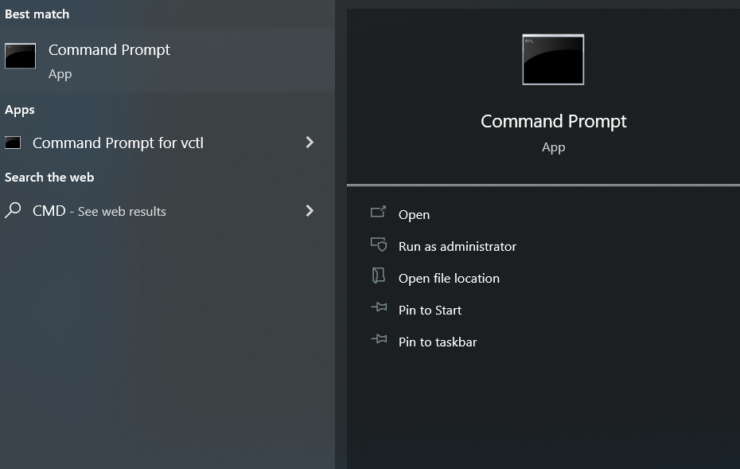Select the Open file location label
Image resolution: width=740 pixels, height=469 pixels.
[x=449, y=278]
